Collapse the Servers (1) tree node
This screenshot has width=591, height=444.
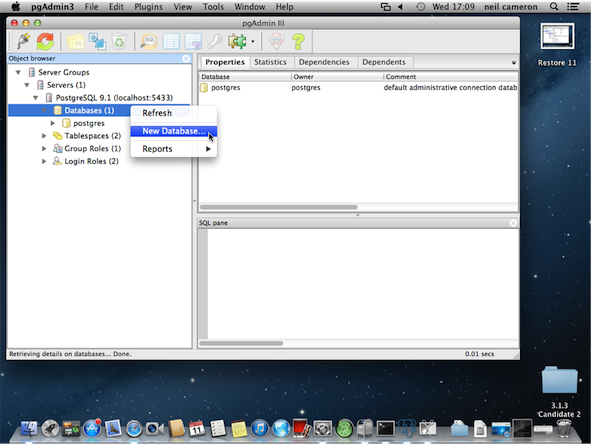tap(27, 85)
